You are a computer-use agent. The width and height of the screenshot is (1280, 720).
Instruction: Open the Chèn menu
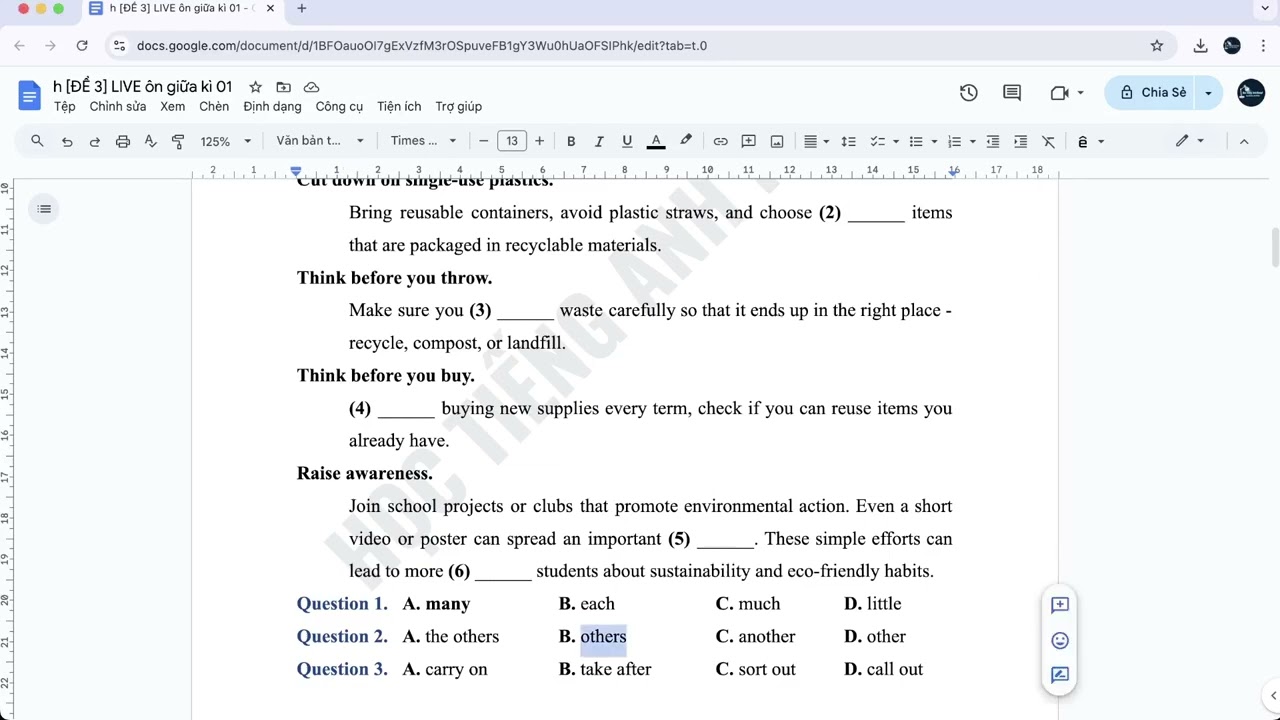pyautogui.click(x=214, y=107)
